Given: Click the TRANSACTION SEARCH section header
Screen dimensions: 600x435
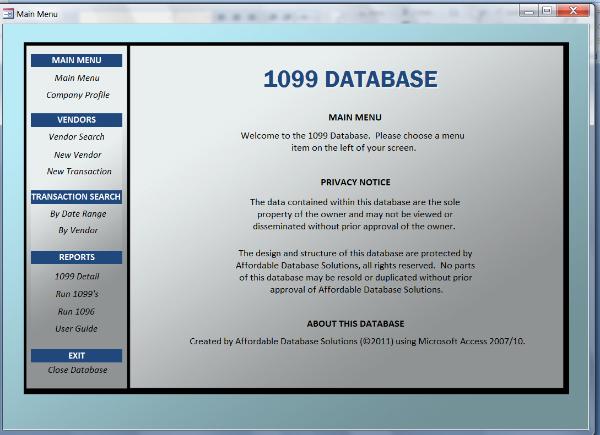Looking at the screenshot, I should [x=77, y=197].
